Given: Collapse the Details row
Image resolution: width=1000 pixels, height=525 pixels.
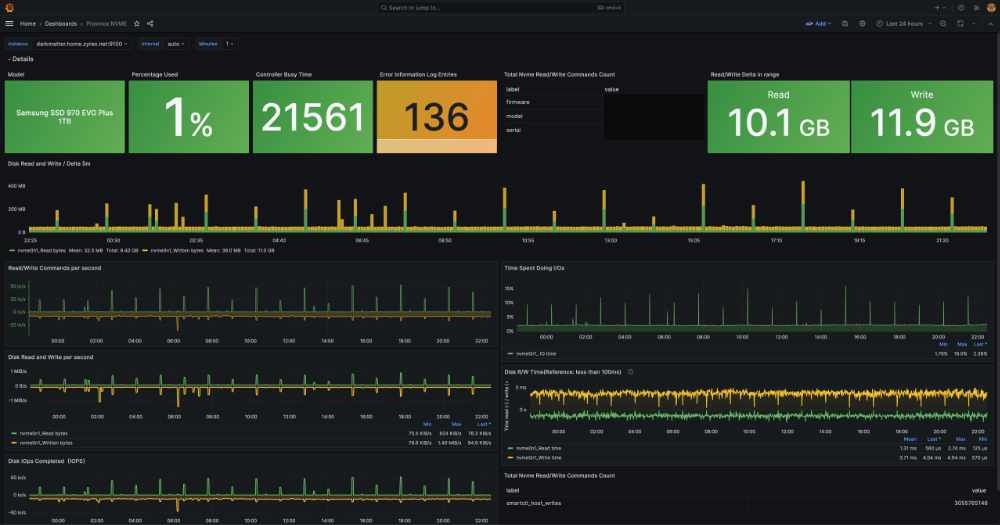Looking at the screenshot, I should click(x=21, y=59).
